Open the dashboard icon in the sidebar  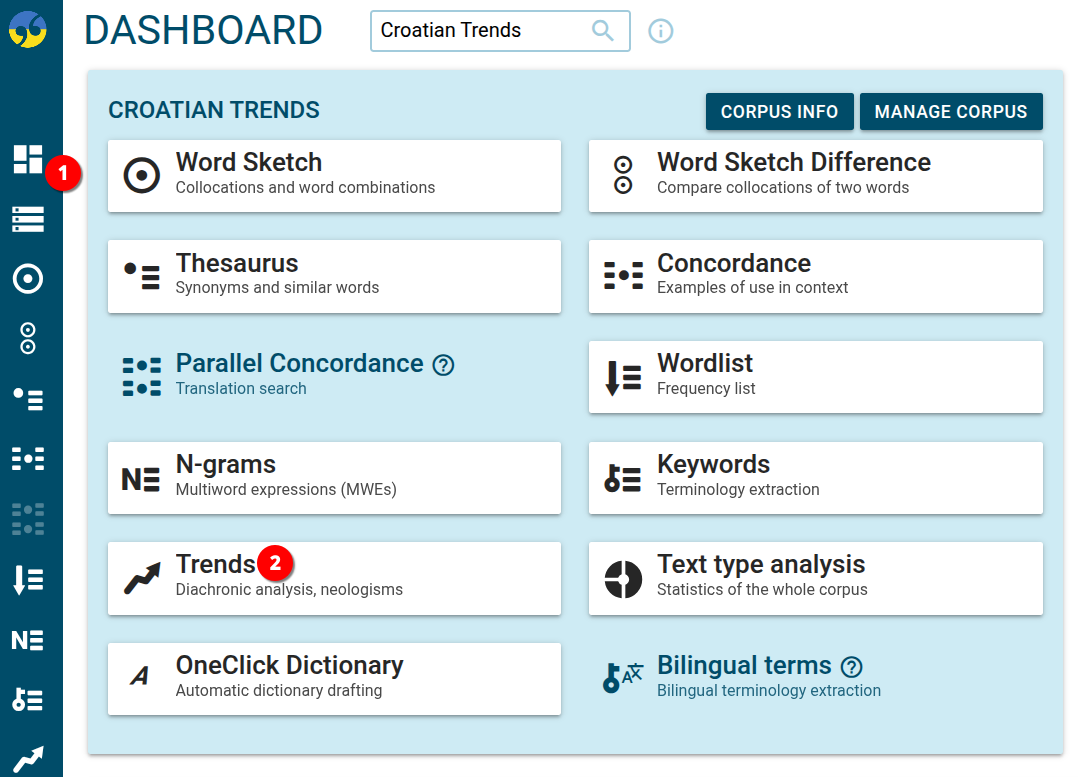[28, 160]
